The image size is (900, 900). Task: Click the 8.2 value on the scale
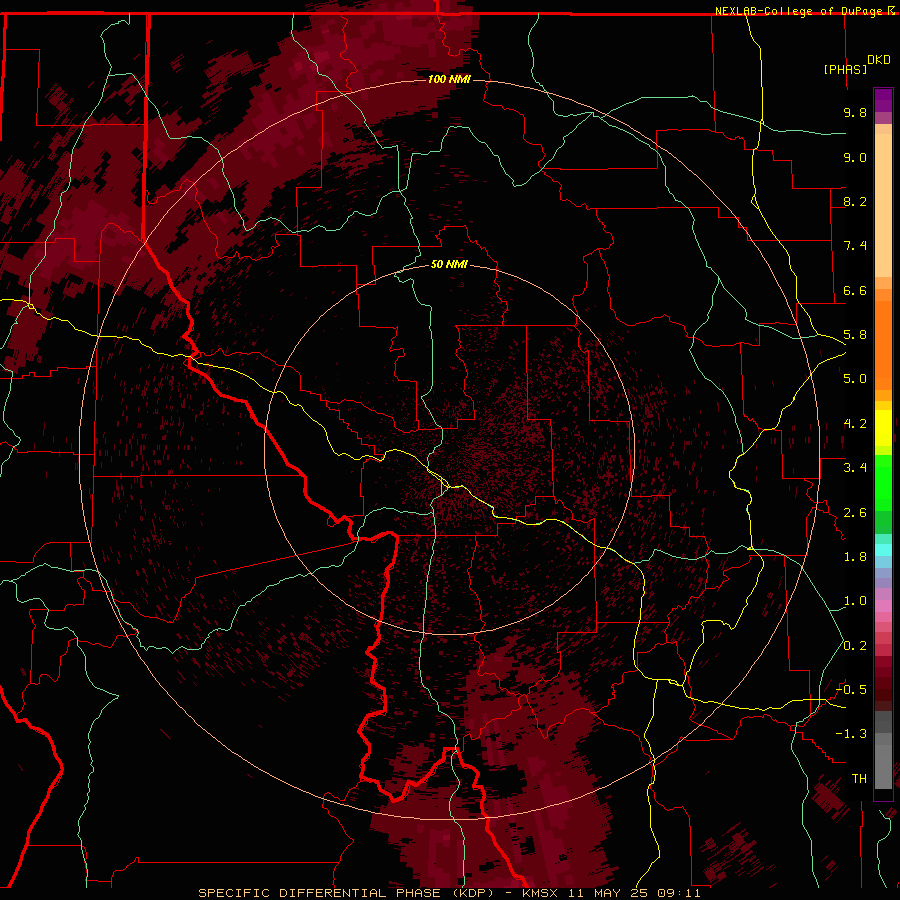pos(855,201)
